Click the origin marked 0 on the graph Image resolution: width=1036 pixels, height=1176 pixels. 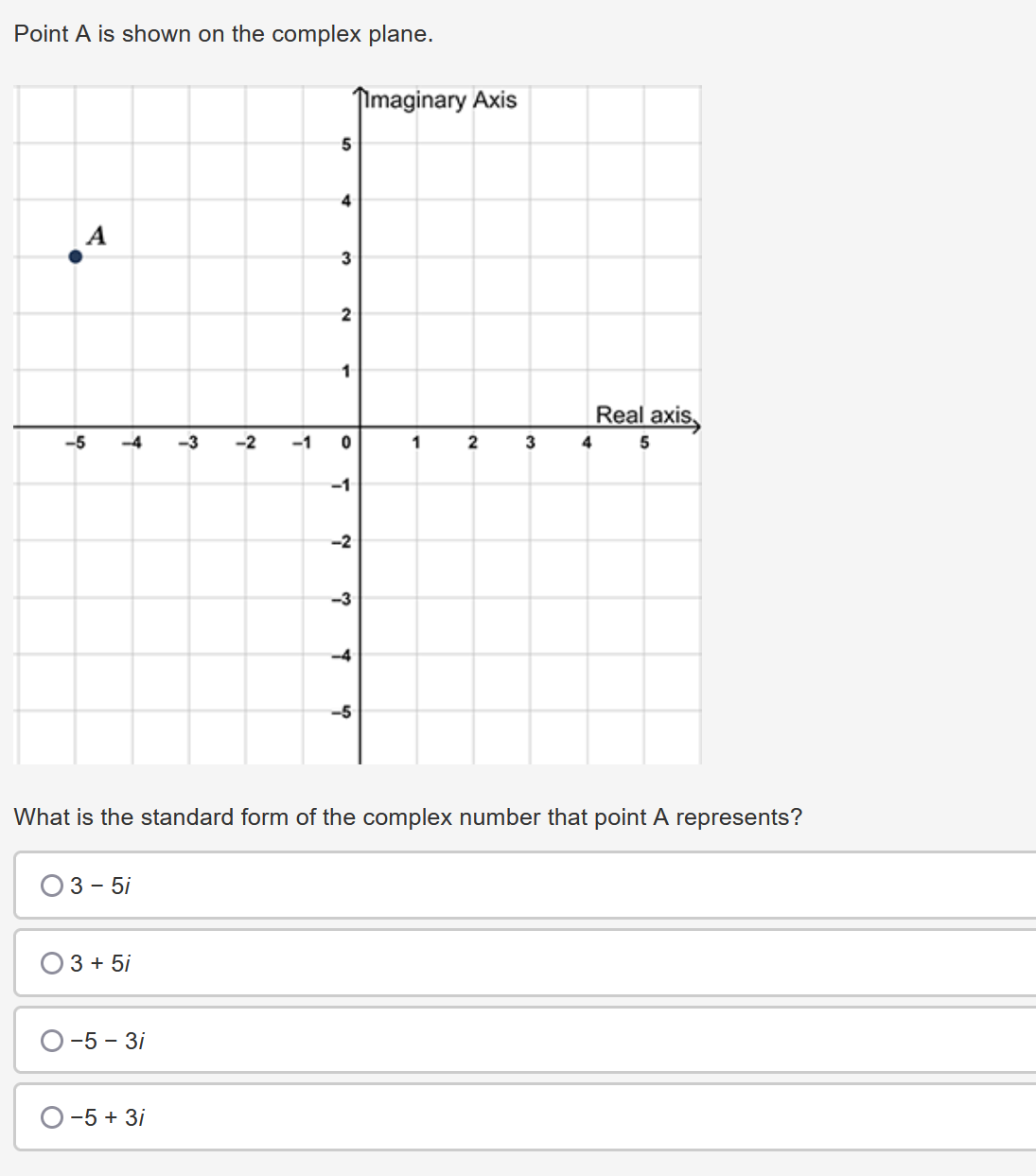click(346, 441)
